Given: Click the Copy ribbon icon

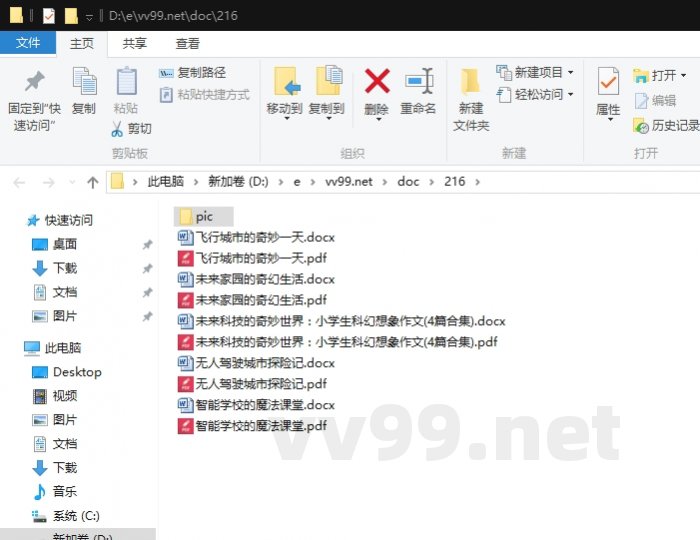Looking at the screenshot, I should click(84, 81).
